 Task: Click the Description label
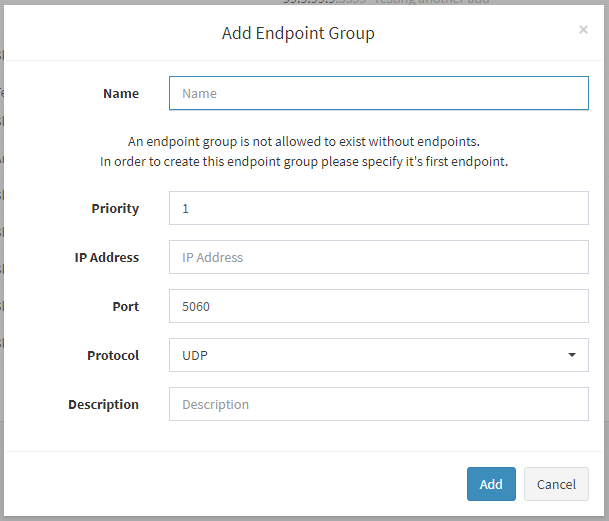click(x=103, y=405)
